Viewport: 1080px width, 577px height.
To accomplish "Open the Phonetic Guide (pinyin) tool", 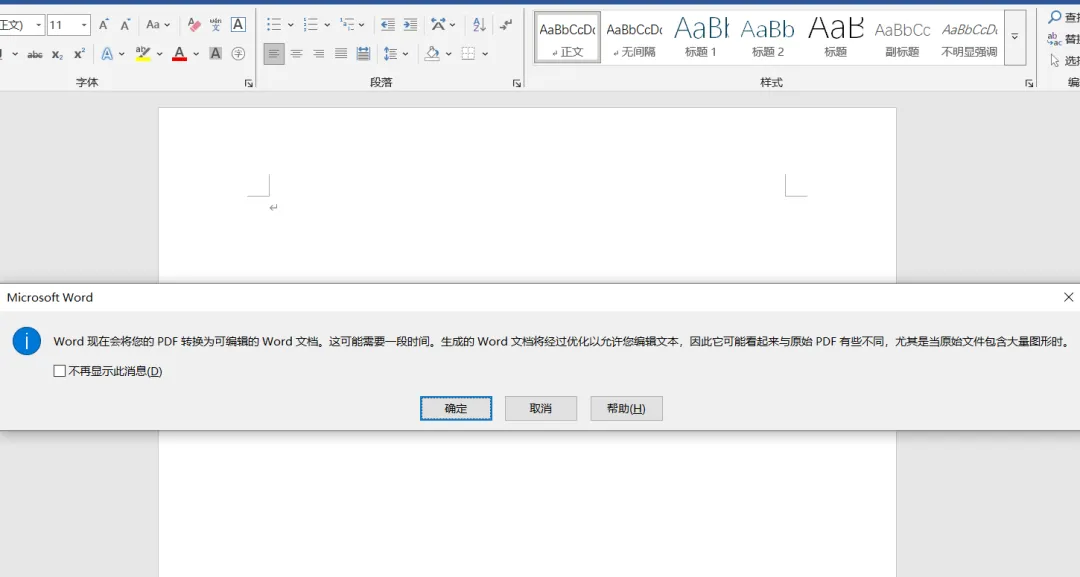I will 216,25.
